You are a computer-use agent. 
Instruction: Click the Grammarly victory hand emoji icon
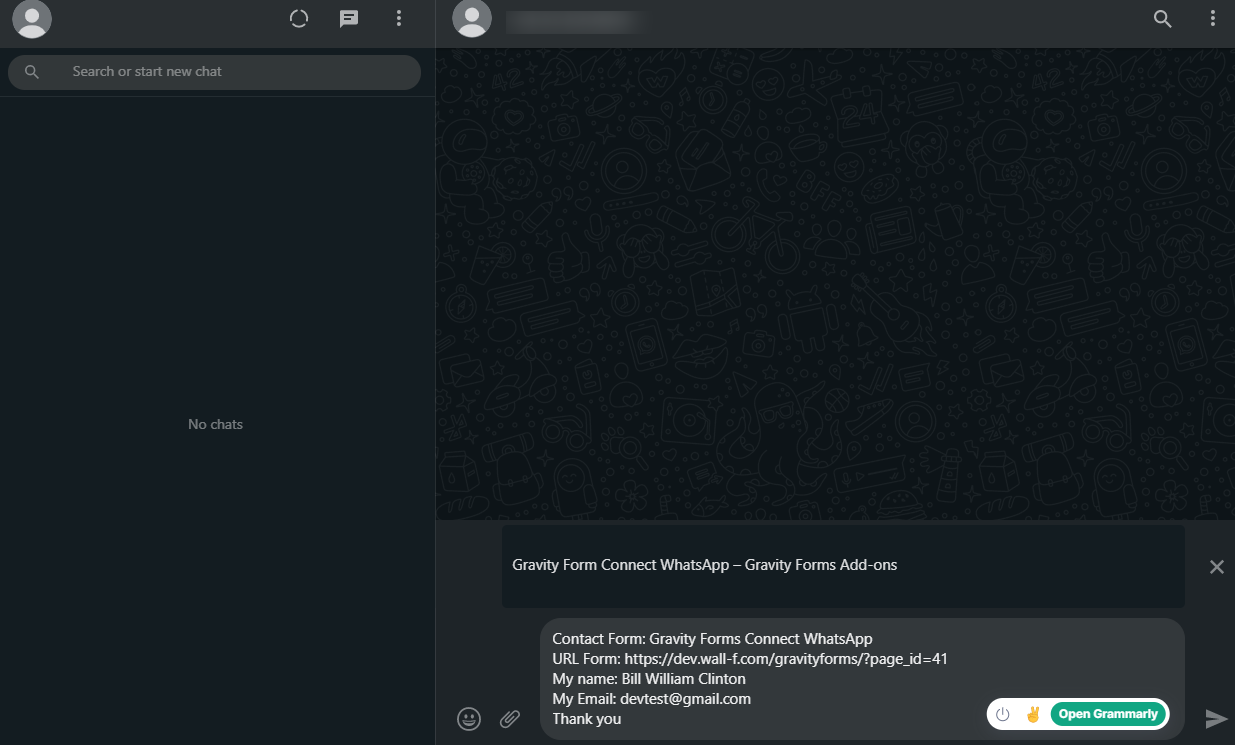[1033, 714]
